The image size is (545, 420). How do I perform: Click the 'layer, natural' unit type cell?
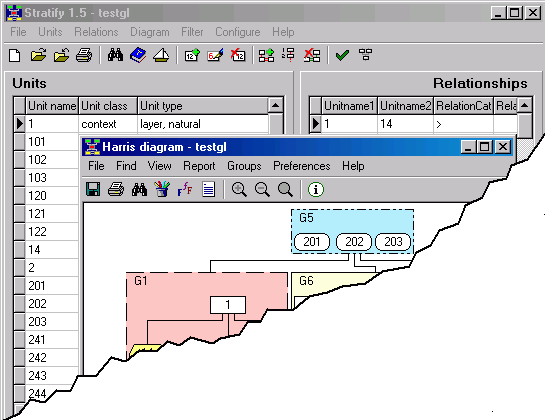[x=203, y=124]
